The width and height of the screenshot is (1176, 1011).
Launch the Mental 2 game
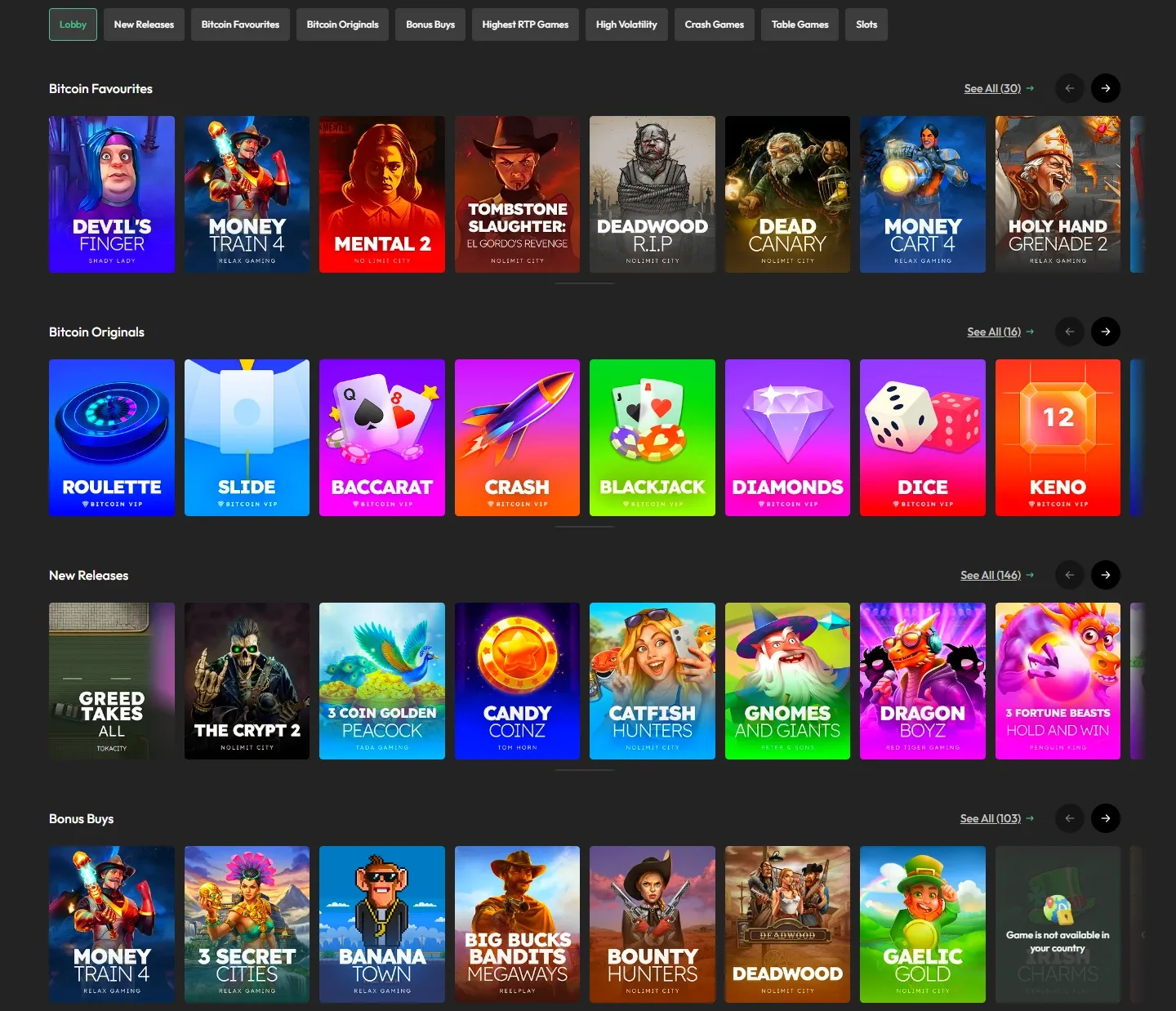click(x=382, y=194)
